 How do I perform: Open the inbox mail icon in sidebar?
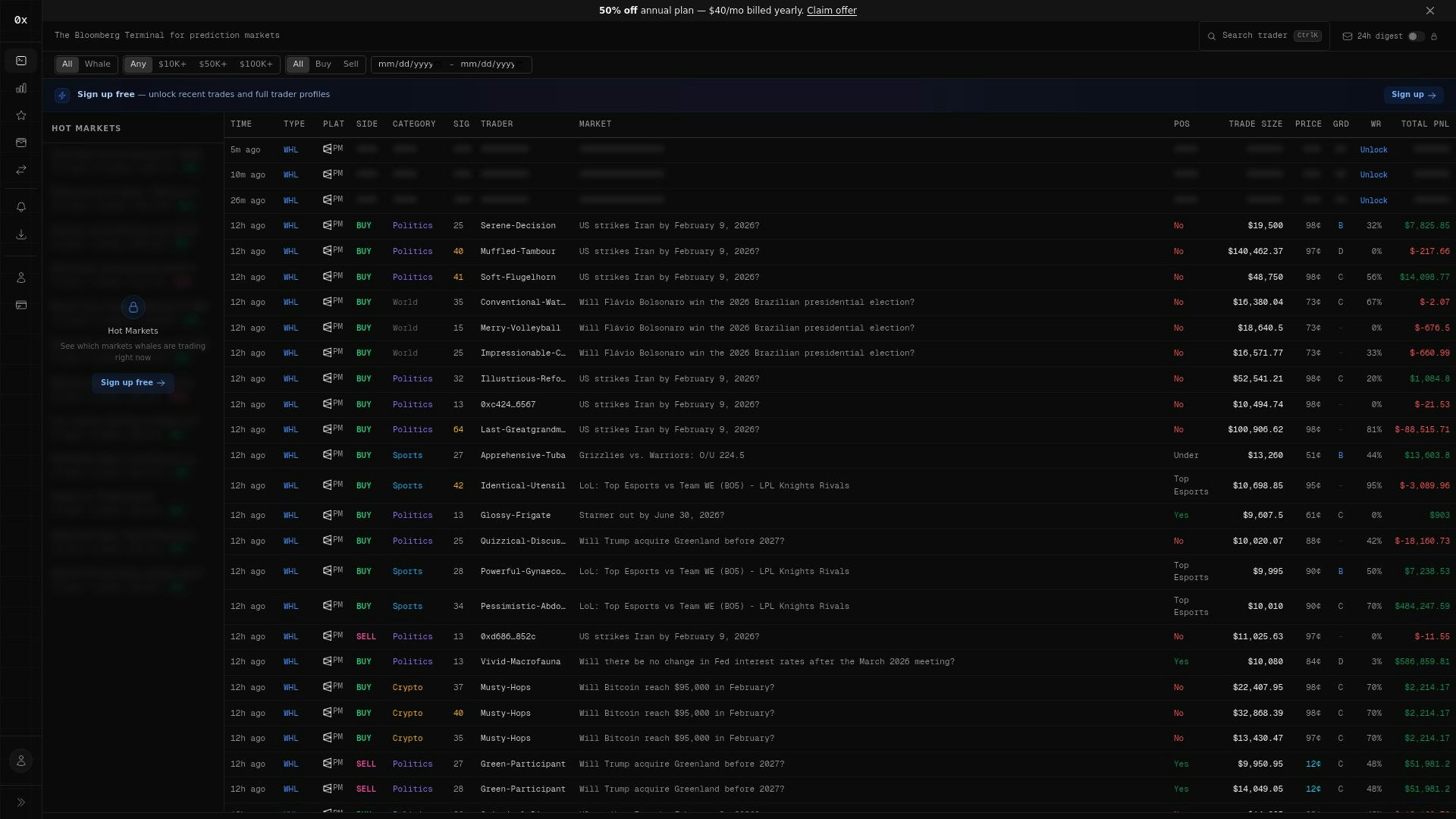click(x=21, y=143)
